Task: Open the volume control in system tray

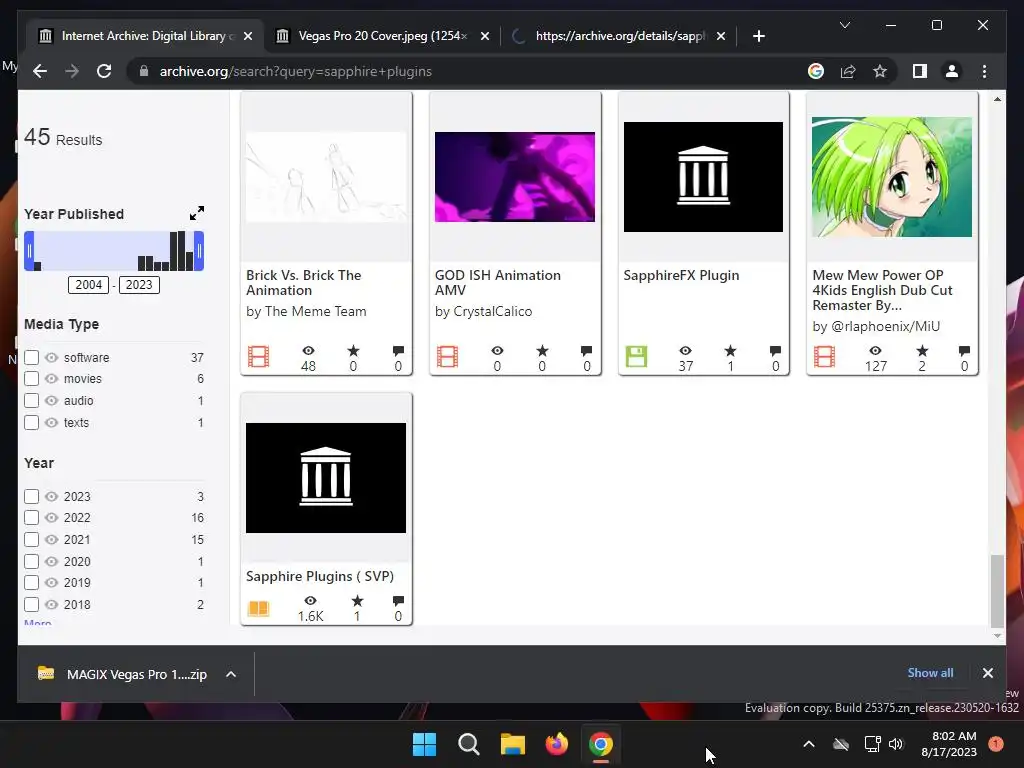Action: coord(896,744)
